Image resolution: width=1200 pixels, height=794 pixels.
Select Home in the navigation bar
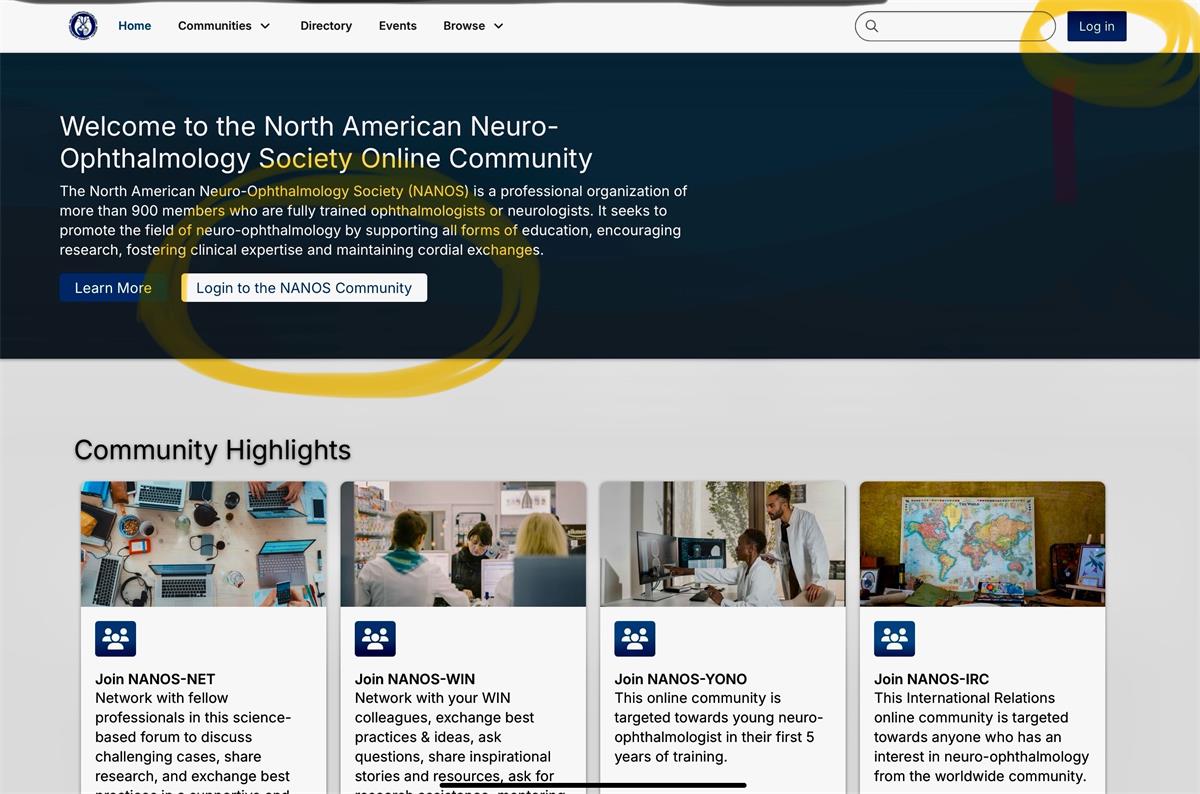[134, 25]
